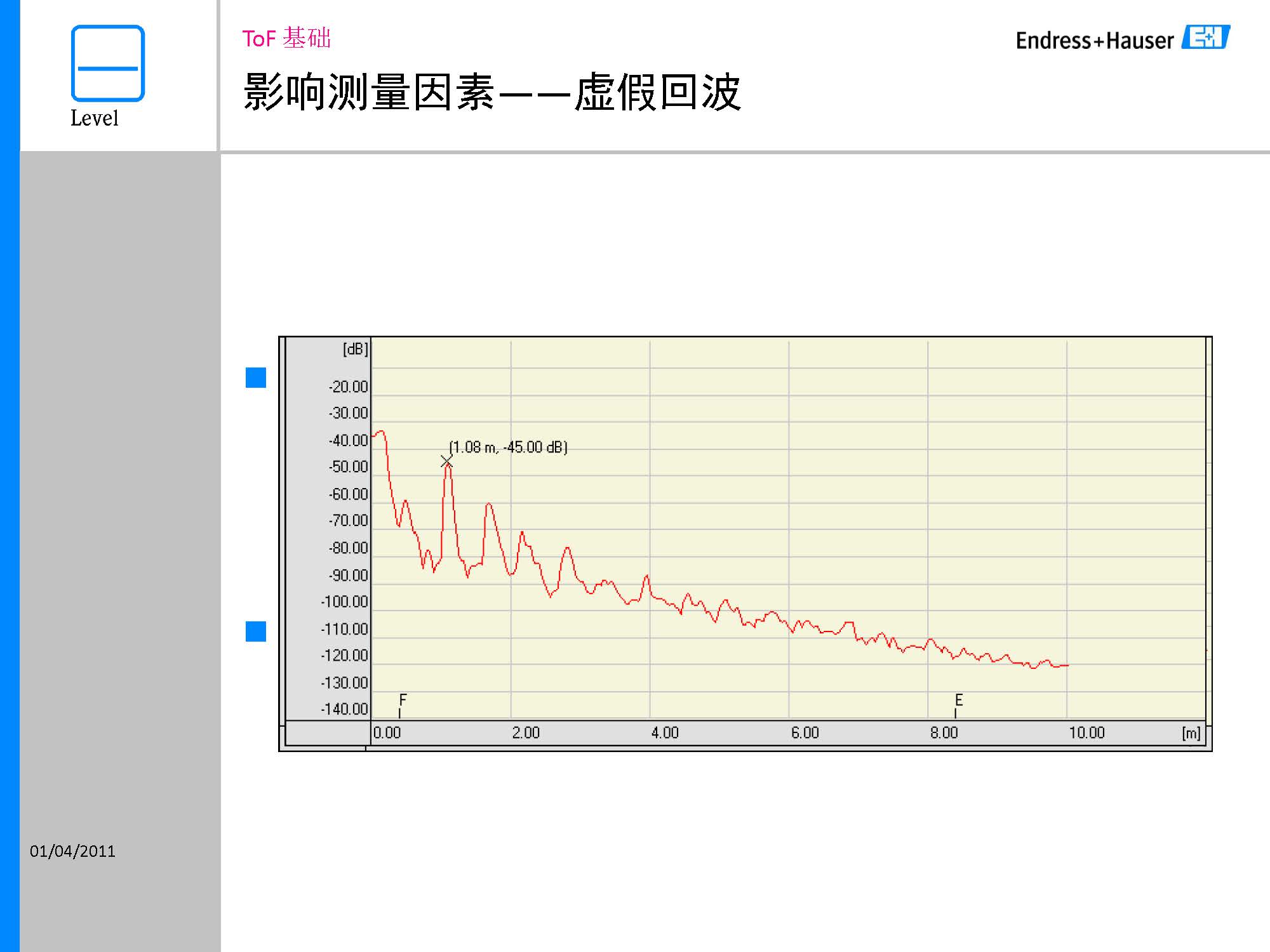Image resolution: width=1270 pixels, height=952 pixels.
Task: Click the Level label under the tank icon
Action: point(94,119)
